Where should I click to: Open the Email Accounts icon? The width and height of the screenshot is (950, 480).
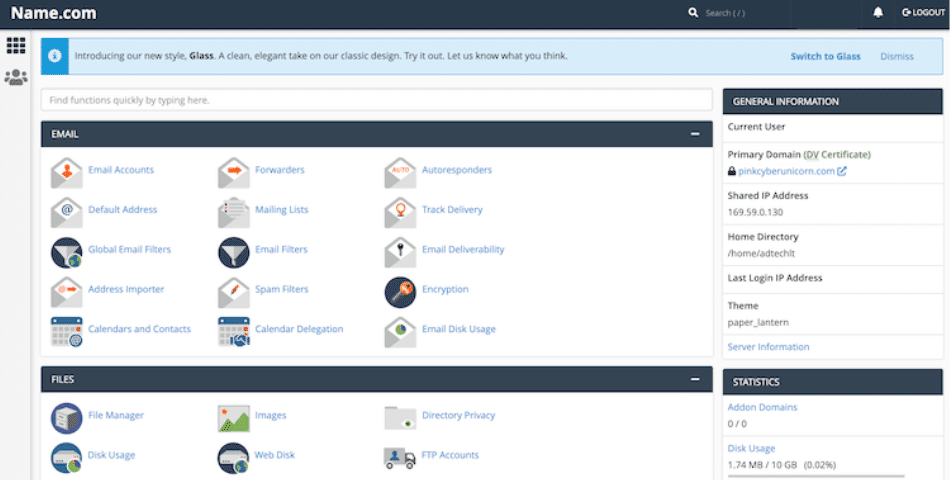tap(67, 171)
